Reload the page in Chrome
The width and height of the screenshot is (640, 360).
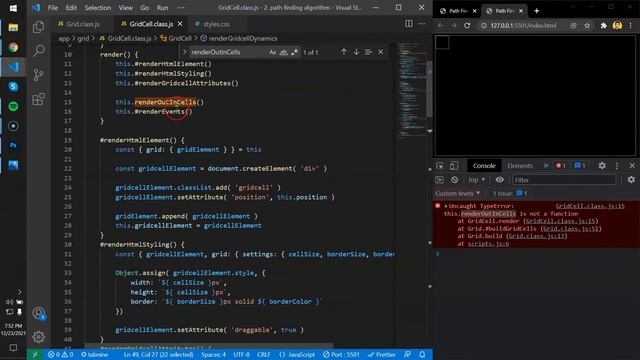pos(467,25)
